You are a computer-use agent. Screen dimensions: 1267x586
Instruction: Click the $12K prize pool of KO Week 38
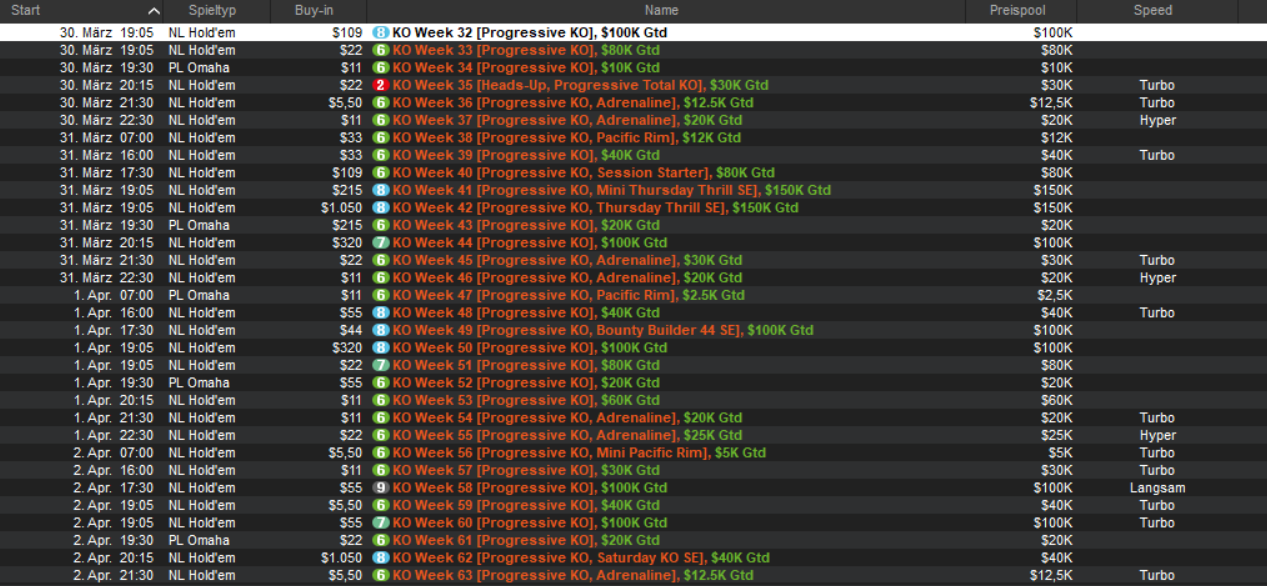(1057, 138)
